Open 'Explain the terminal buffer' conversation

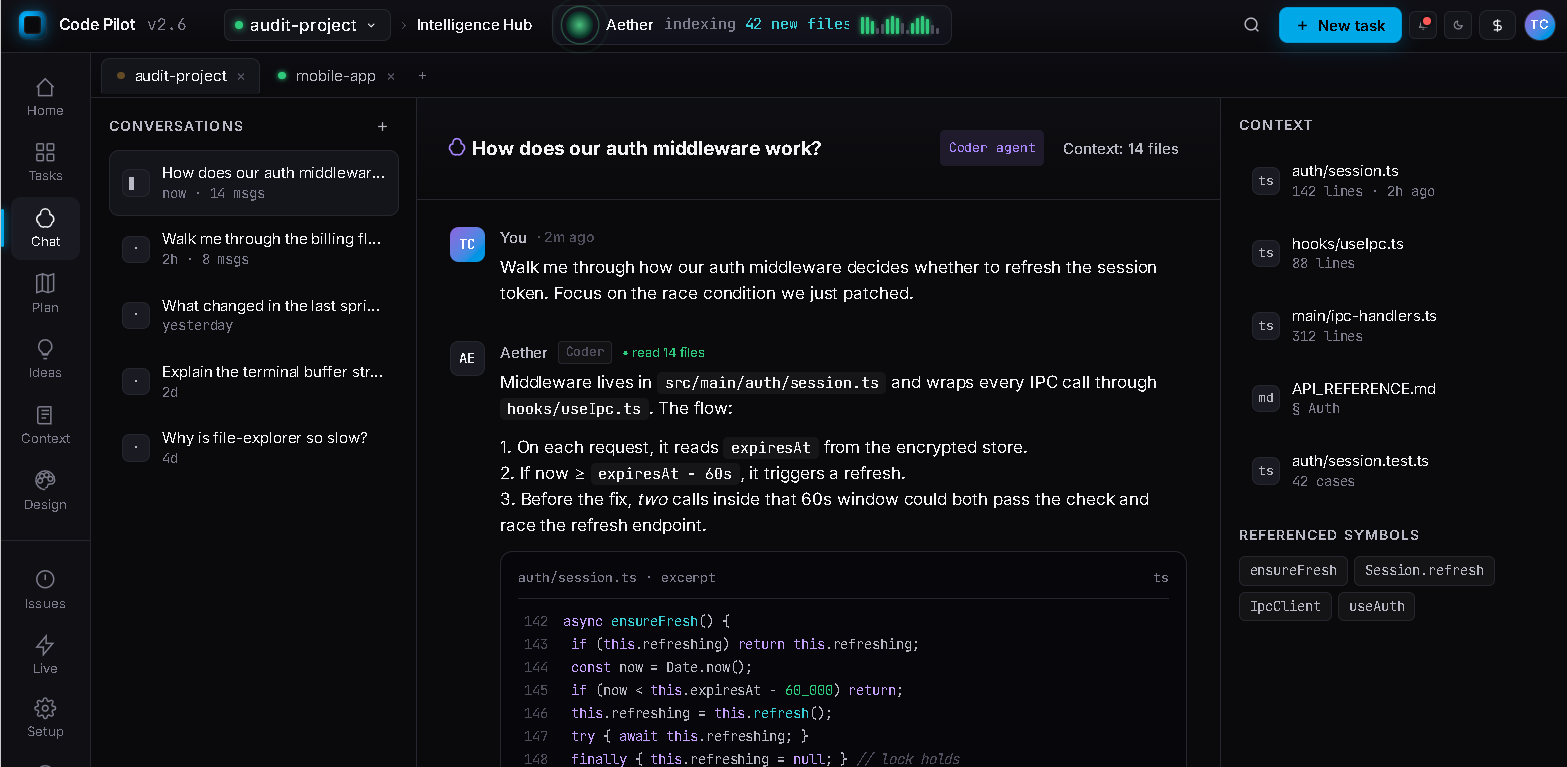click(x=254, y=381)
